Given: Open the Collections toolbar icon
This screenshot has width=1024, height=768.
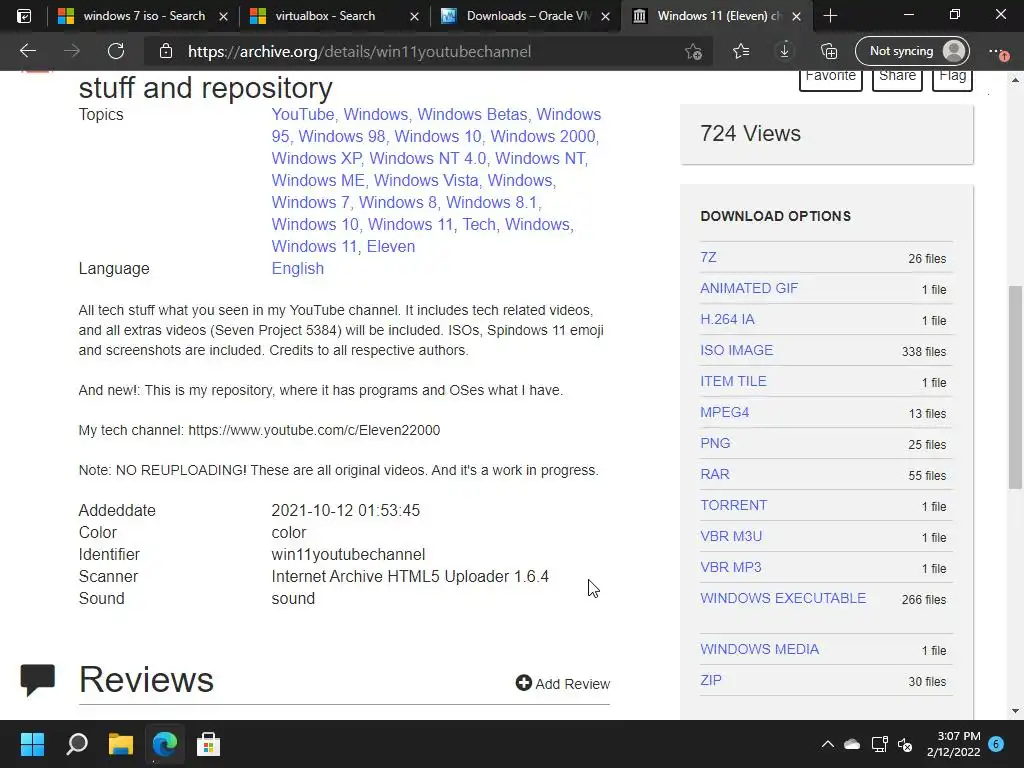Looking at the screenshot, I should tap(829, 51).
